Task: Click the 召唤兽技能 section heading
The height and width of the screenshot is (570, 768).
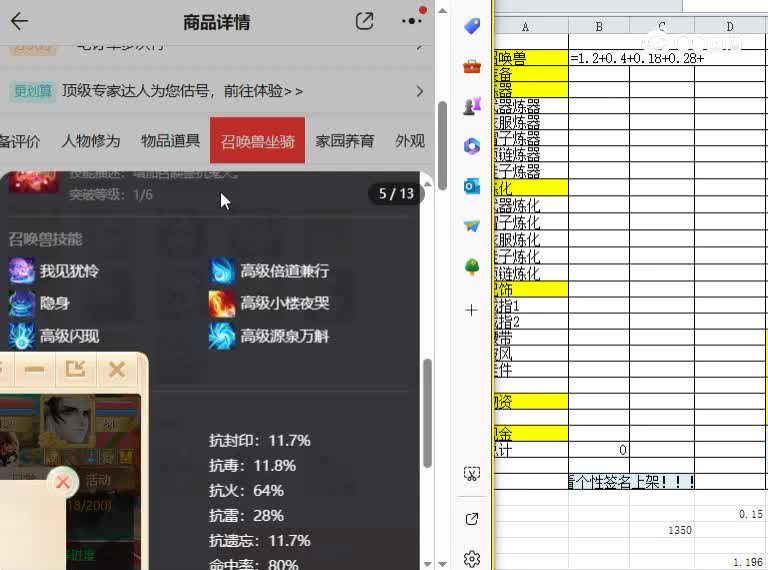Action: click(x=46, y=239)
